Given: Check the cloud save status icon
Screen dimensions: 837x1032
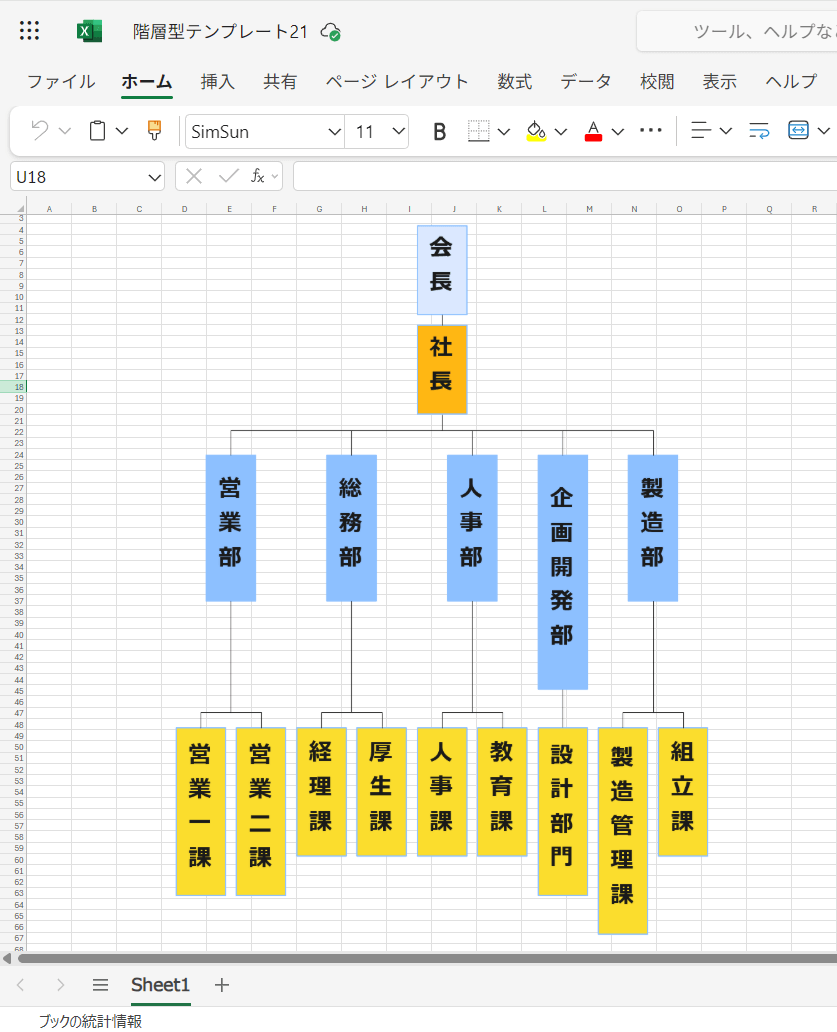Looking at the screenshot, I should [x=330, y=32].
